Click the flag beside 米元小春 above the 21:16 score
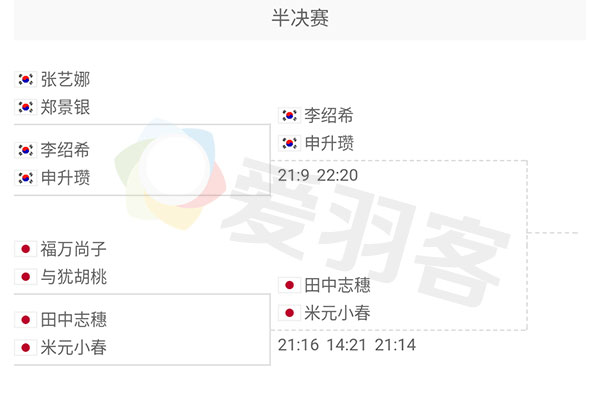This screenshot has width=600, height=416. 289,313
